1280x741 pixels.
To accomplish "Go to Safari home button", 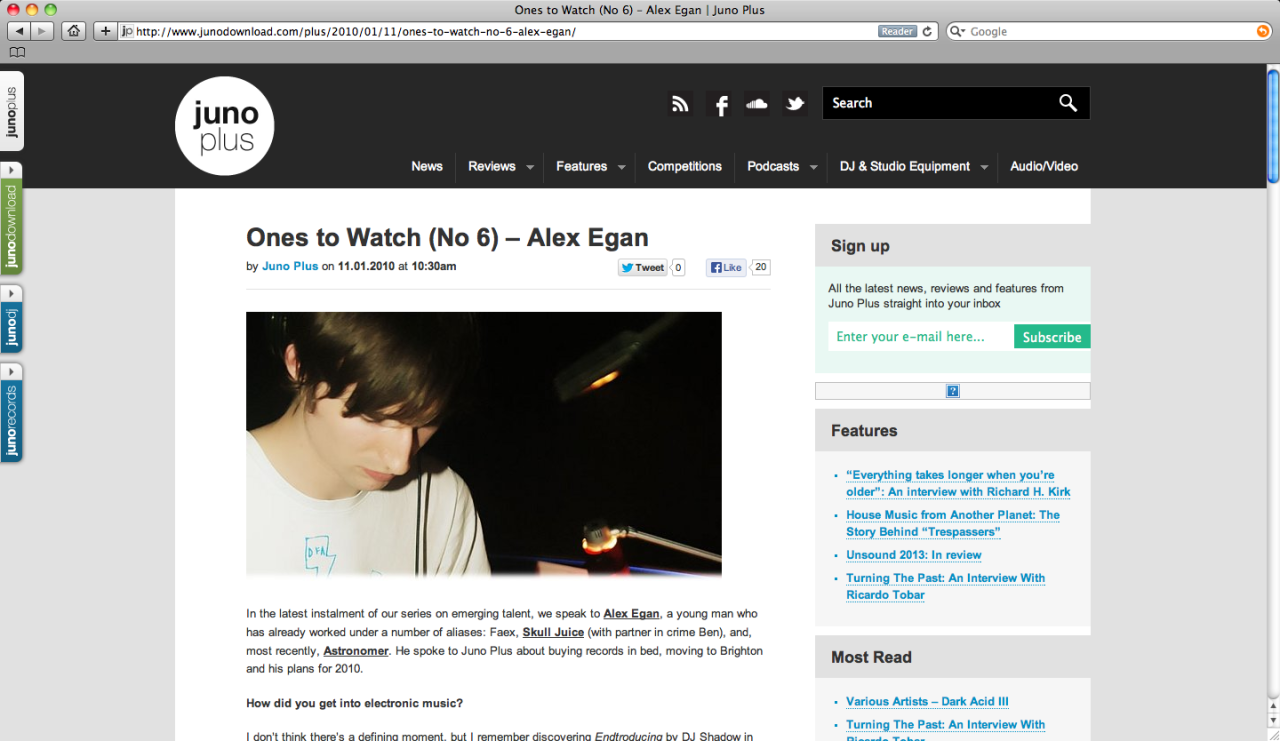I will [73, 31].
